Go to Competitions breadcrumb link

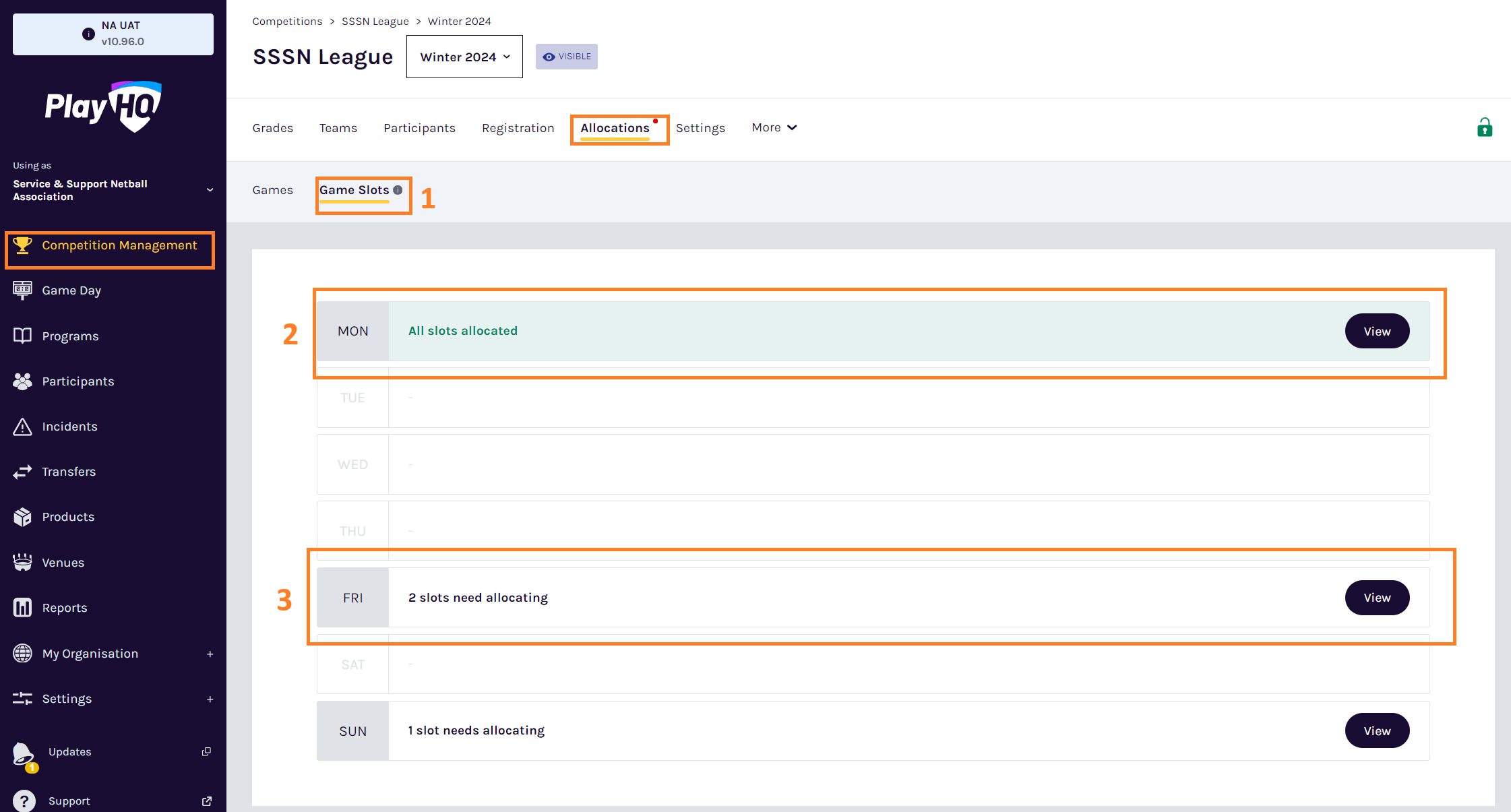coord(287,22)
